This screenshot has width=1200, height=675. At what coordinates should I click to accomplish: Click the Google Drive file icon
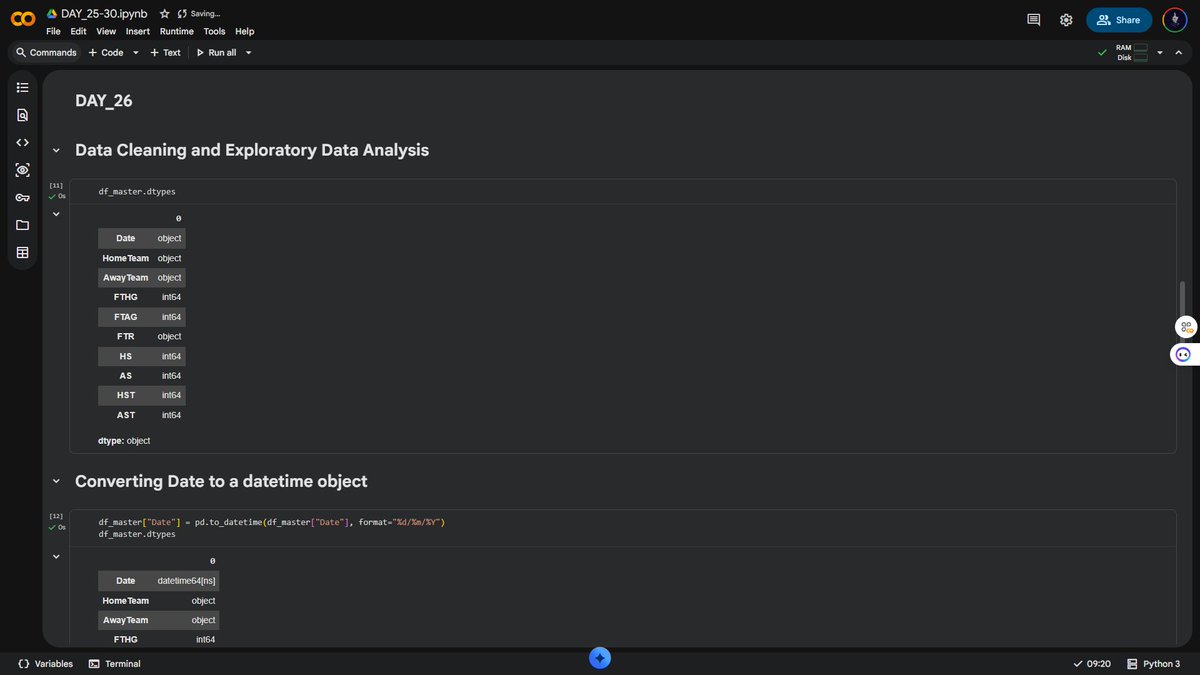coord(52,14)
